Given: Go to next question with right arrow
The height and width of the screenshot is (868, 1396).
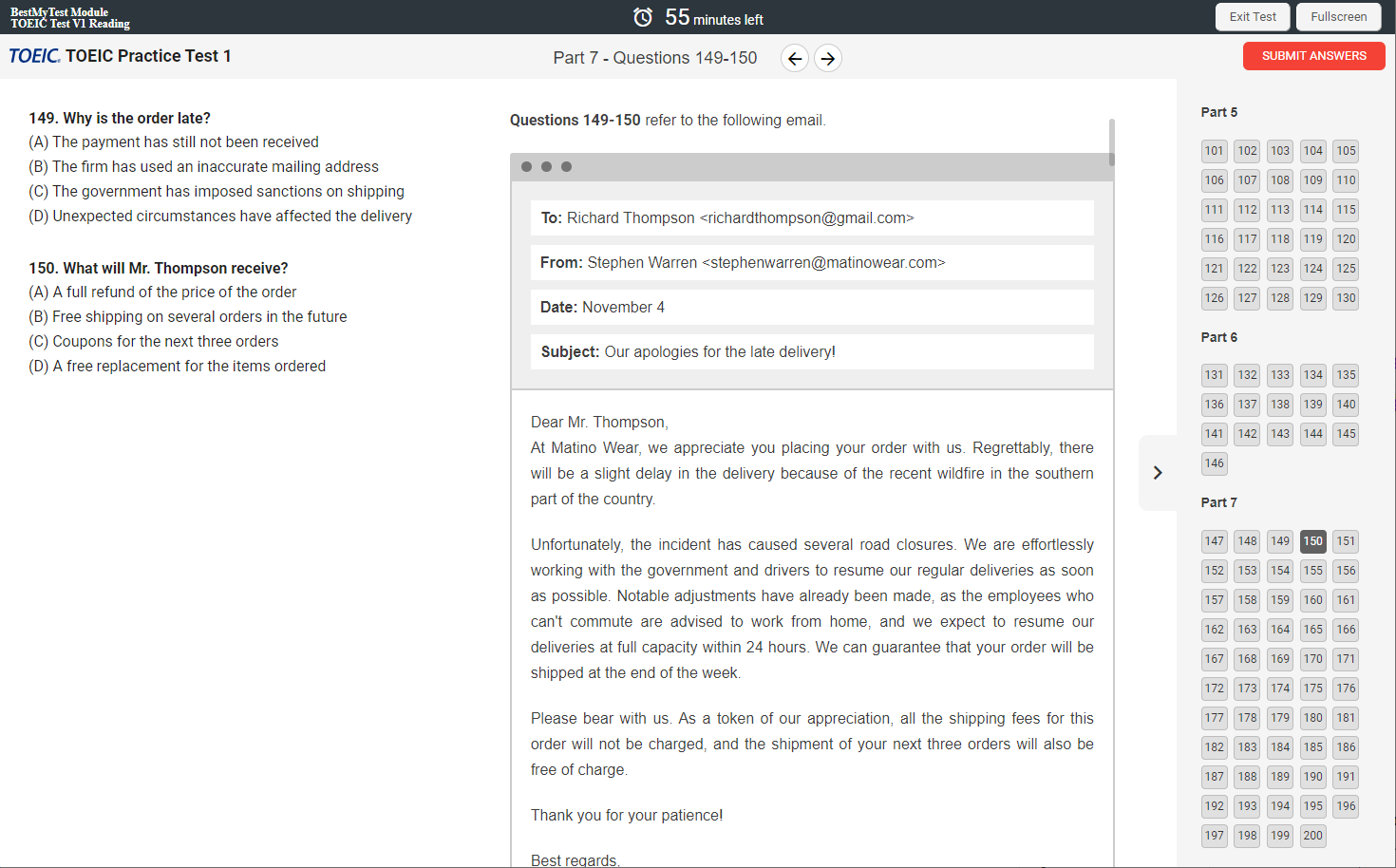Looking at the screenshot, I should 828,59.
